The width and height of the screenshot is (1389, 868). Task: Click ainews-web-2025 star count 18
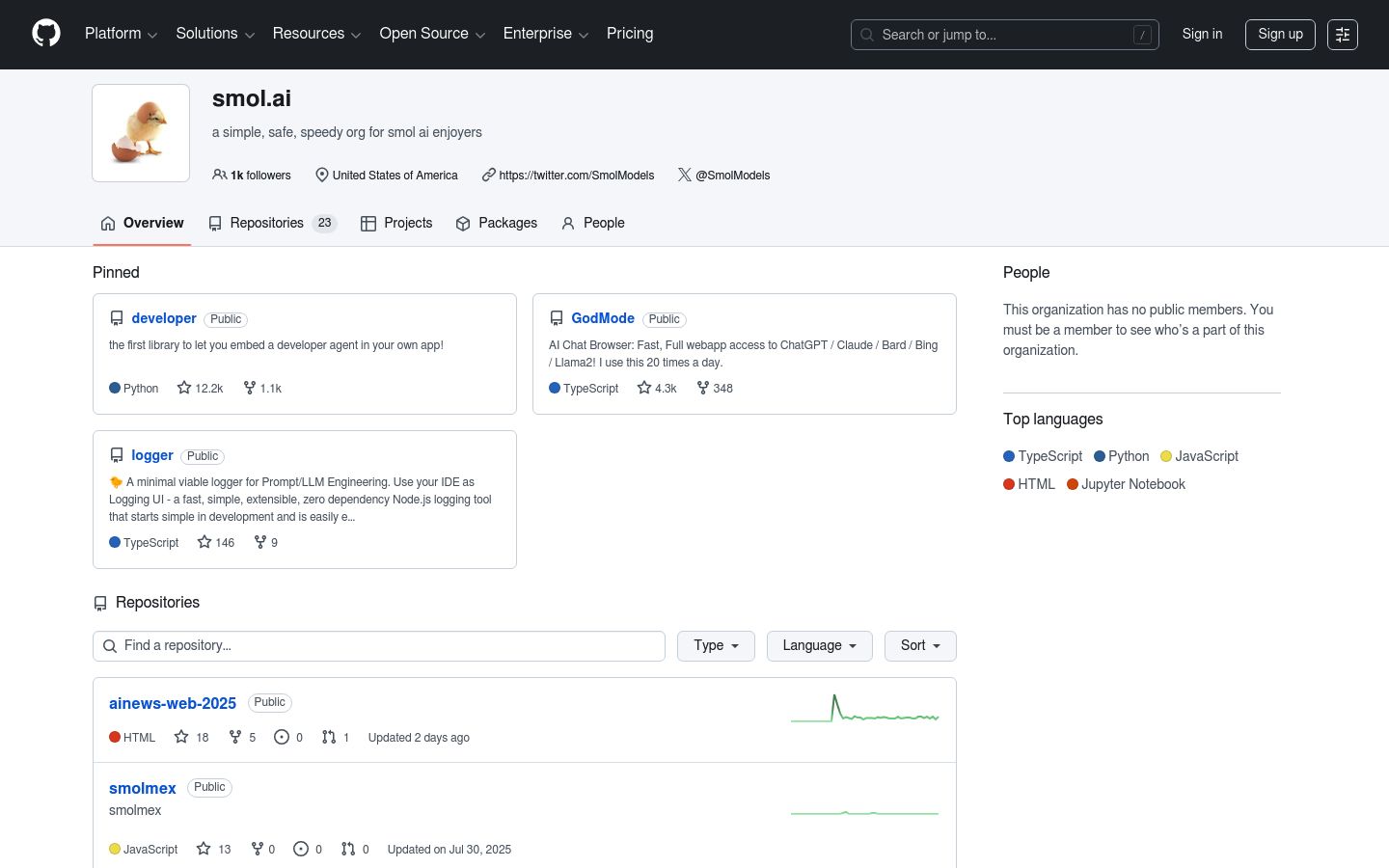[191, 737]
